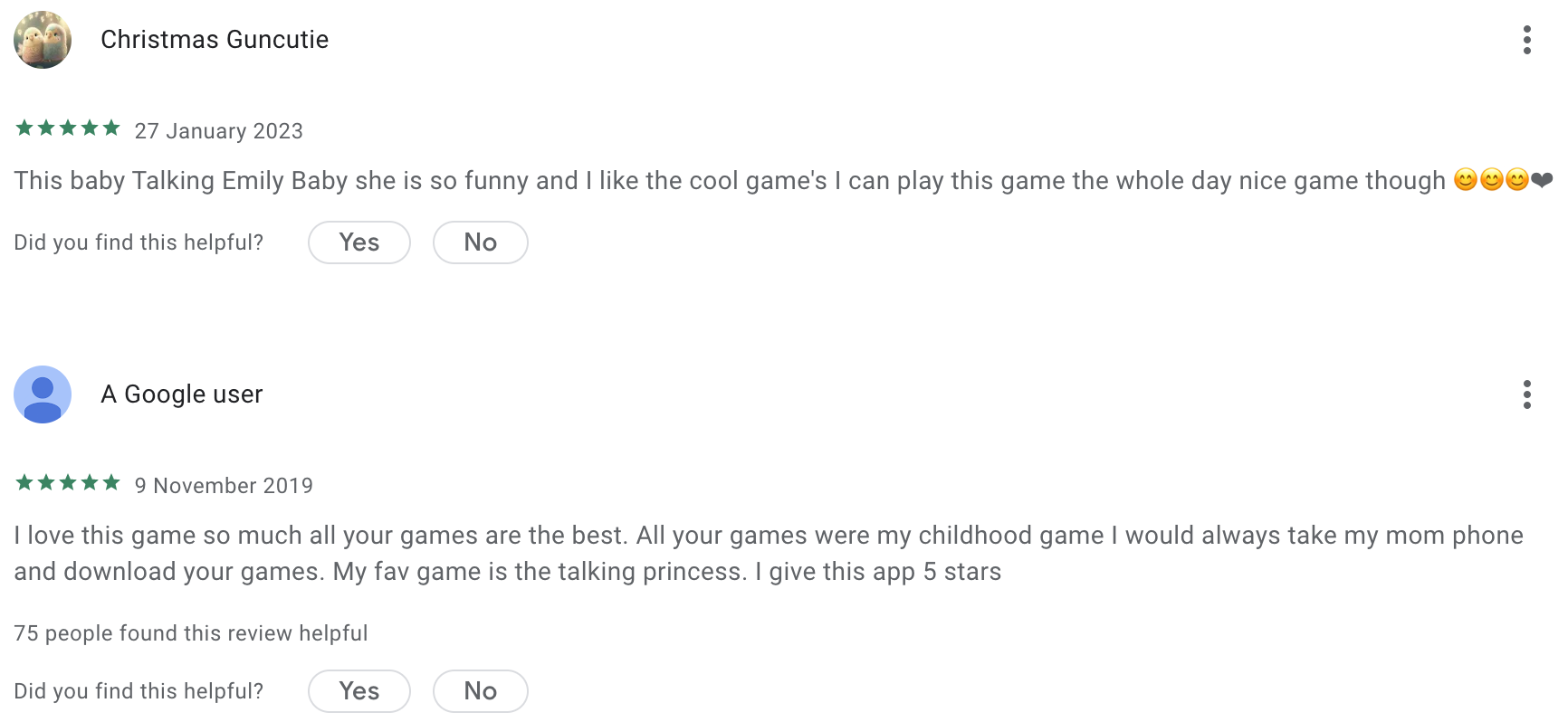Click the 'I love this game so much' review text
Image resolution: width=1568 pixels, height=722 pixels.
769,554
